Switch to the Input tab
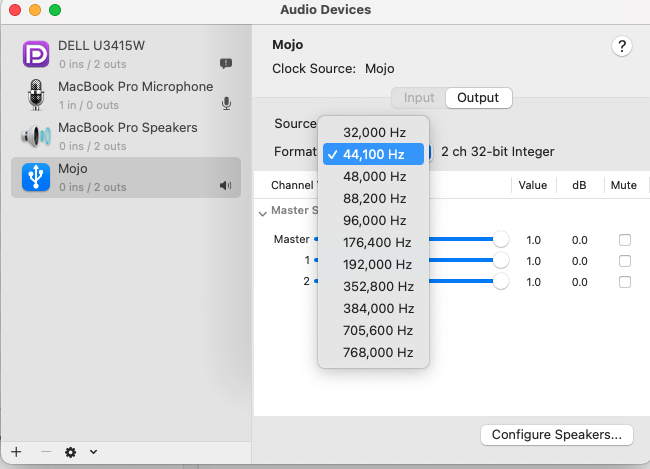This screenshot has height=469, width=650. point(419,98)
